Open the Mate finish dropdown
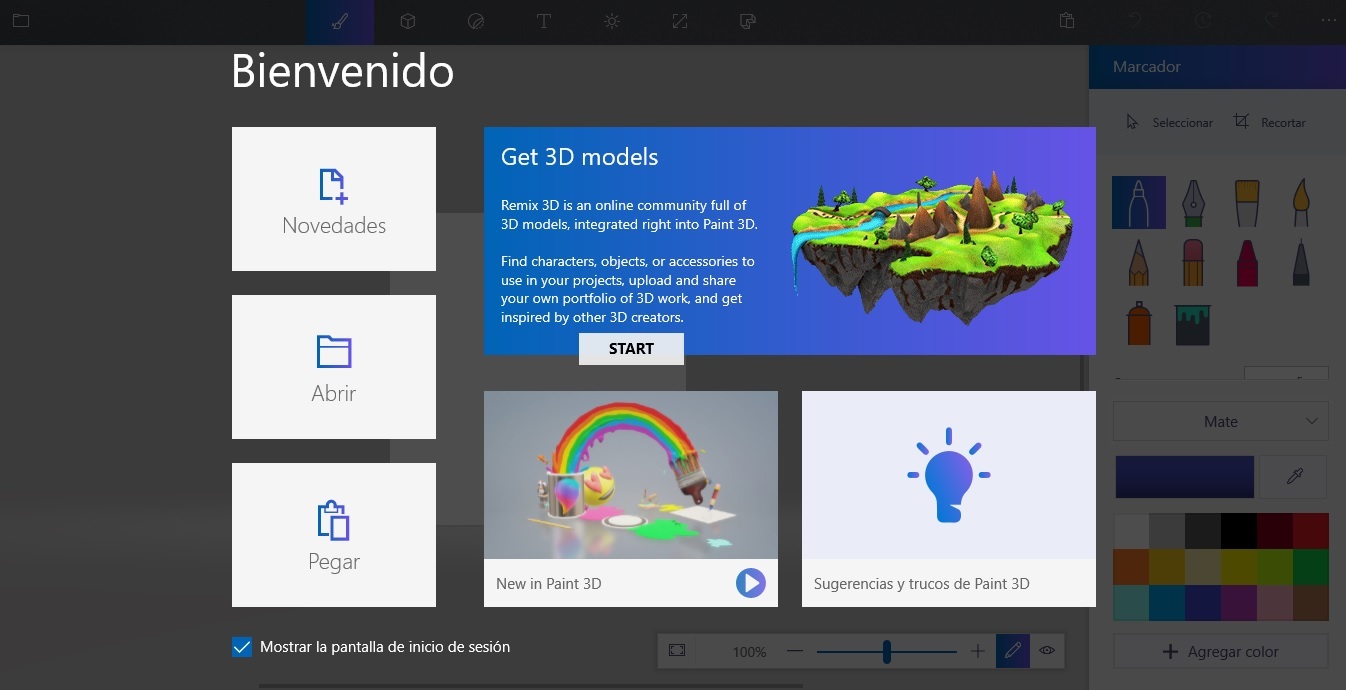 pyautogui.click(x=1220, y=421)
